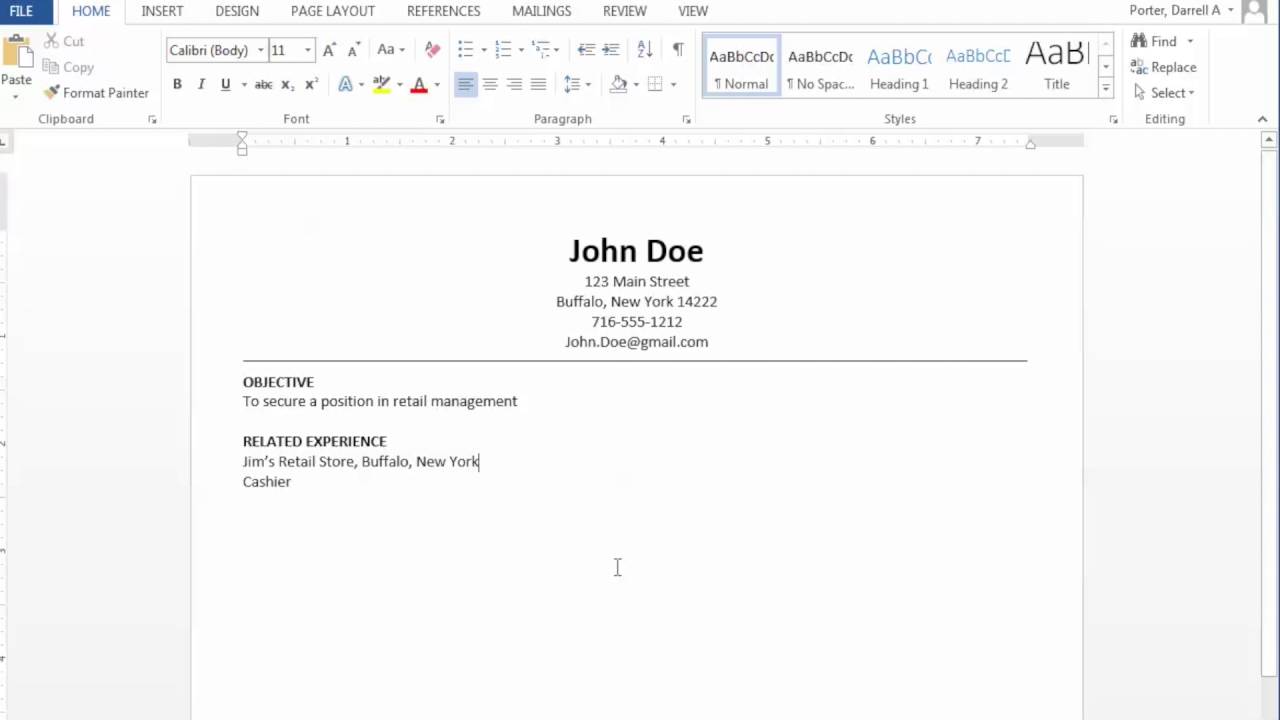1280x720 pixels.
Task: Center align the paragraph
Action: tap(490, 85)
